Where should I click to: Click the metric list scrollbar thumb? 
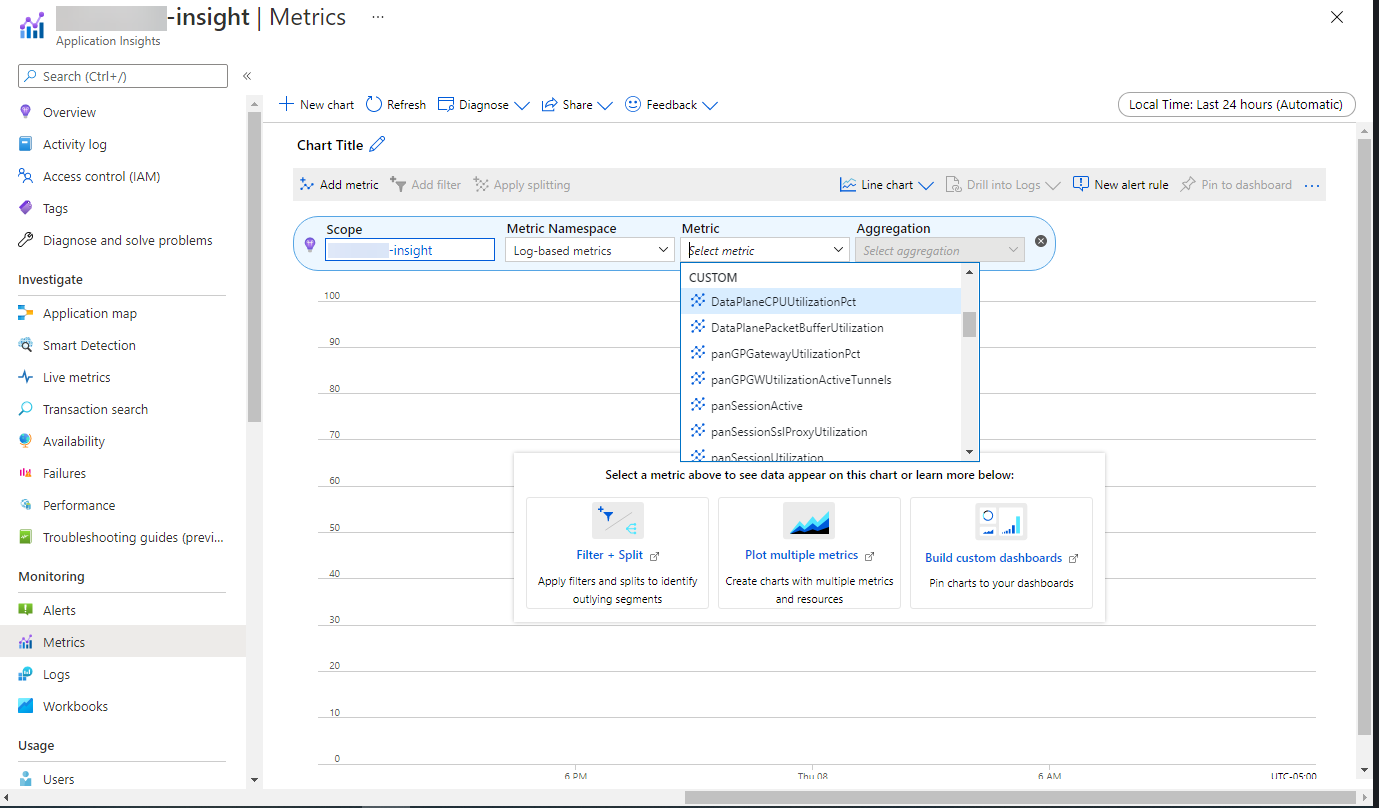(x=969, y=324)
